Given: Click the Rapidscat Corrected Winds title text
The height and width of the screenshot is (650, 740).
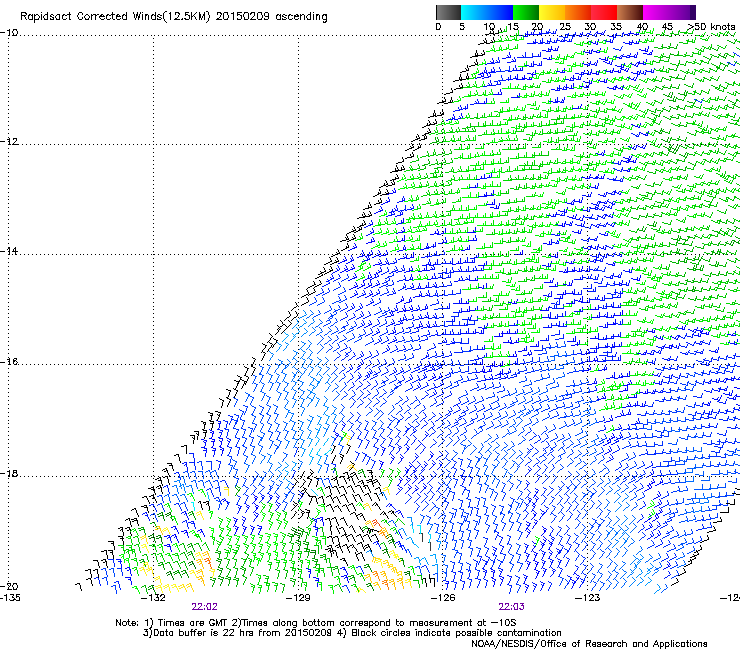Looking at the screenshot, I should click(174, 17).
